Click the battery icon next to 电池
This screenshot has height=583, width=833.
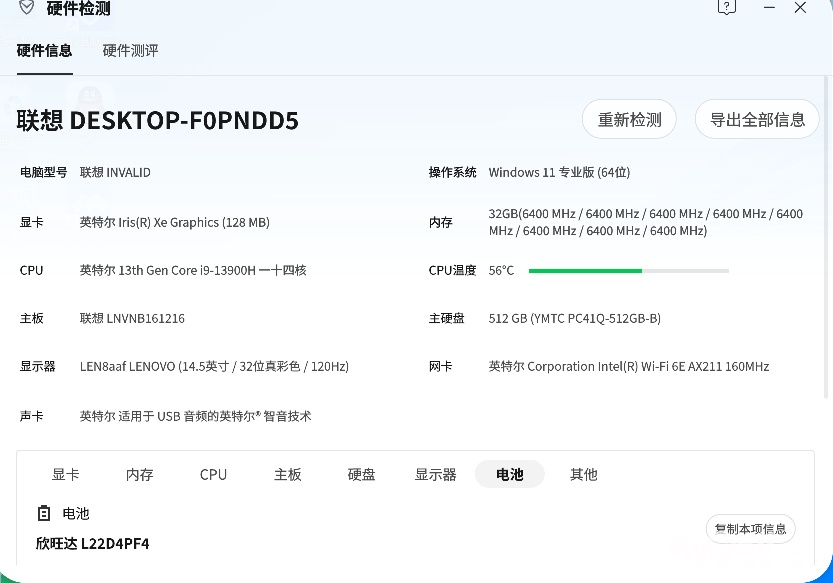[43, 513]
